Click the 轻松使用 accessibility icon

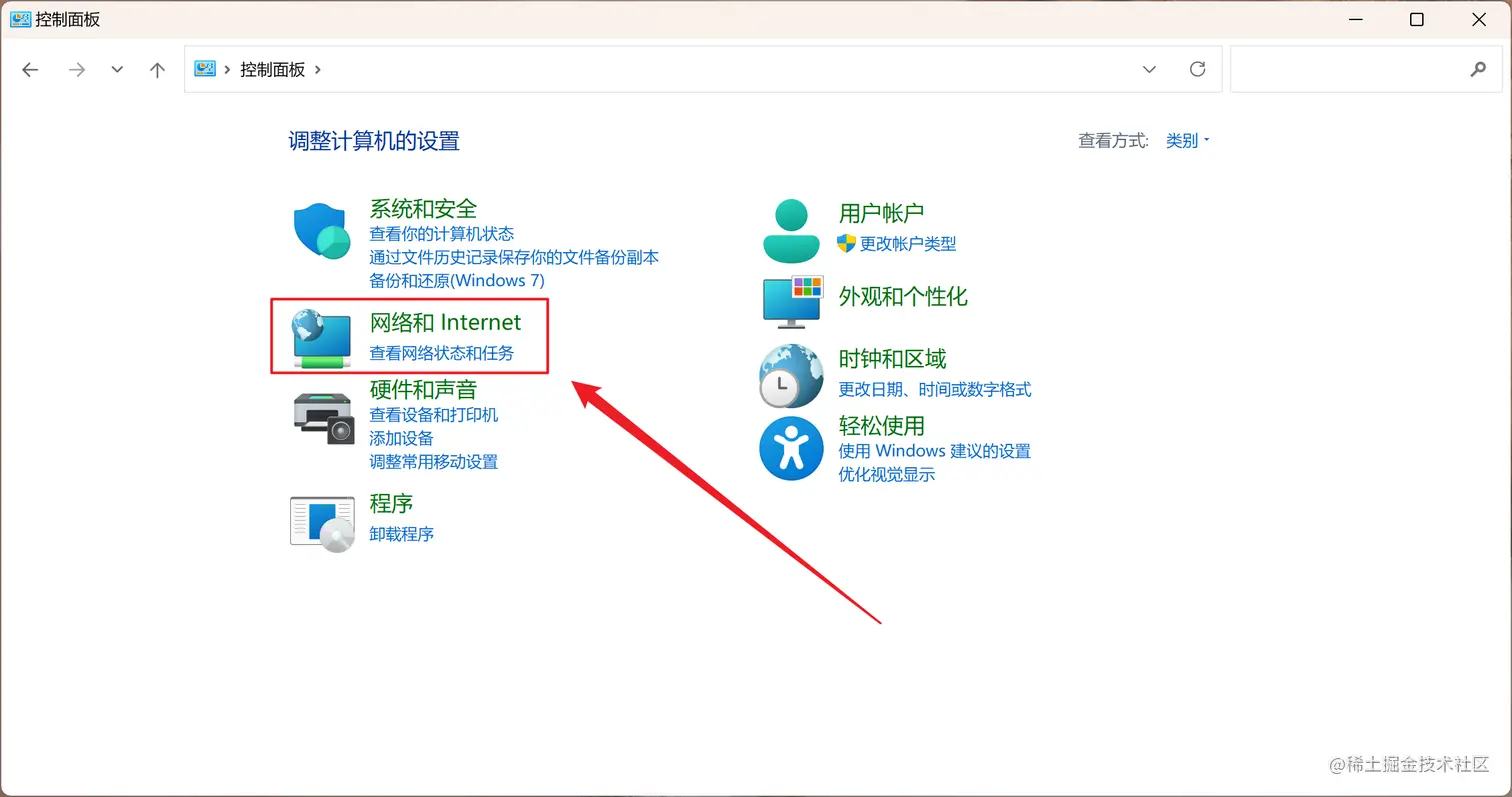[790, 448]
